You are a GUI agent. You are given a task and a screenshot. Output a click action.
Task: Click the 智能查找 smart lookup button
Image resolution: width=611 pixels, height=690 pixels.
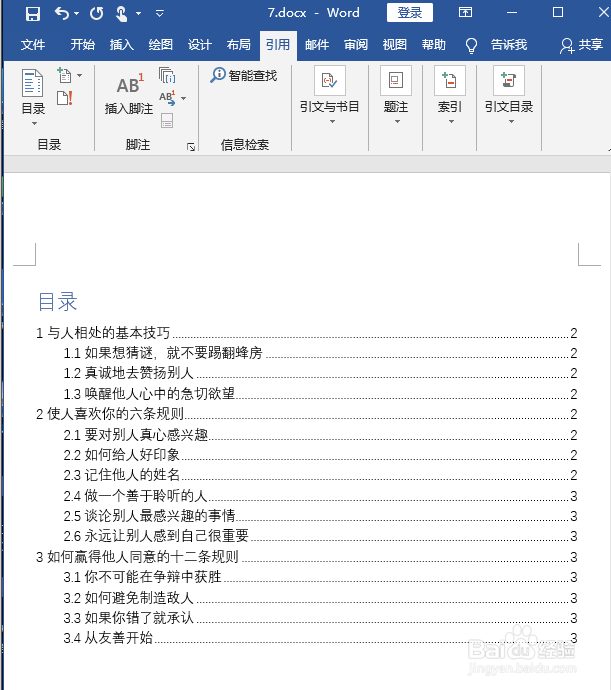(x=243, y=75)
